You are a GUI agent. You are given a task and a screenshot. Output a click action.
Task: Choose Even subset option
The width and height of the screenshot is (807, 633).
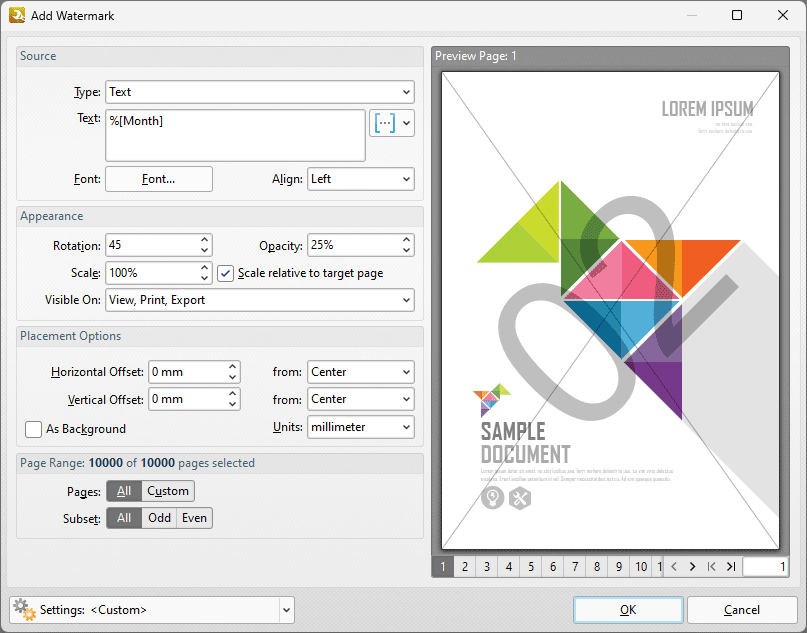(x=194, y=518)
